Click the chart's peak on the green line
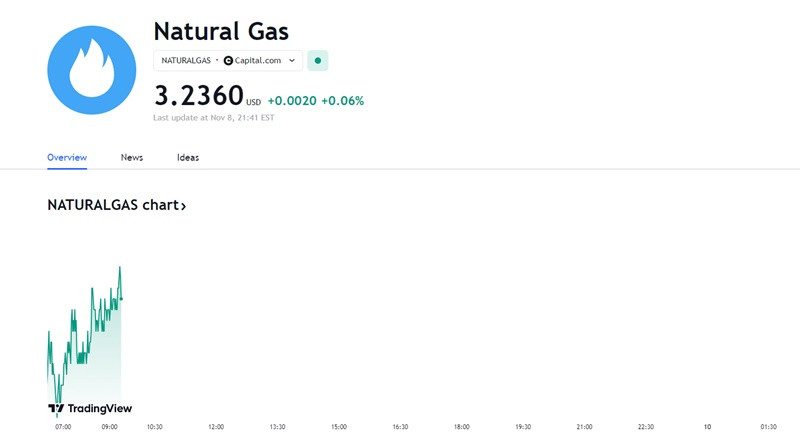The width and height of the screenshot is (800, 440). tap(120, 267)
